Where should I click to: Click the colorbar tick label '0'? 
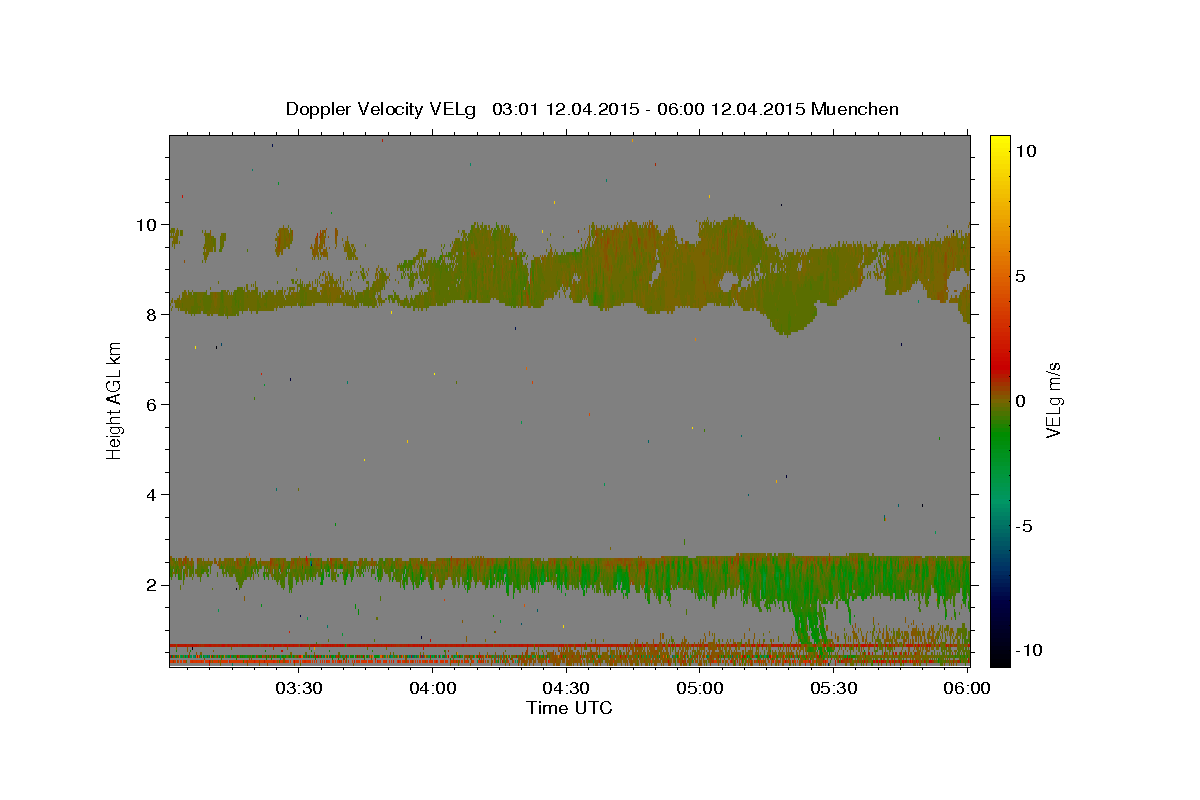(1019, 401)
